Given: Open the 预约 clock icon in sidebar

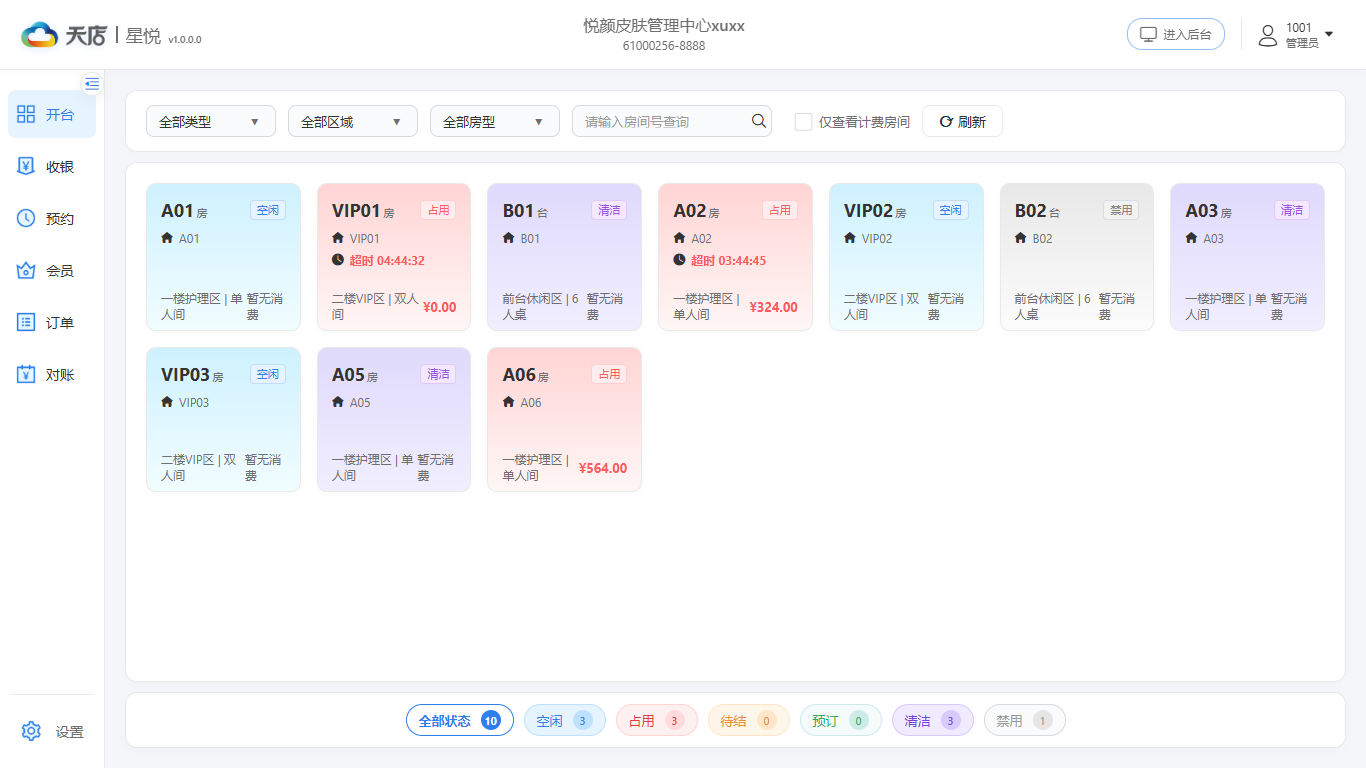Looking at the screenshot, I should point(26,218).
